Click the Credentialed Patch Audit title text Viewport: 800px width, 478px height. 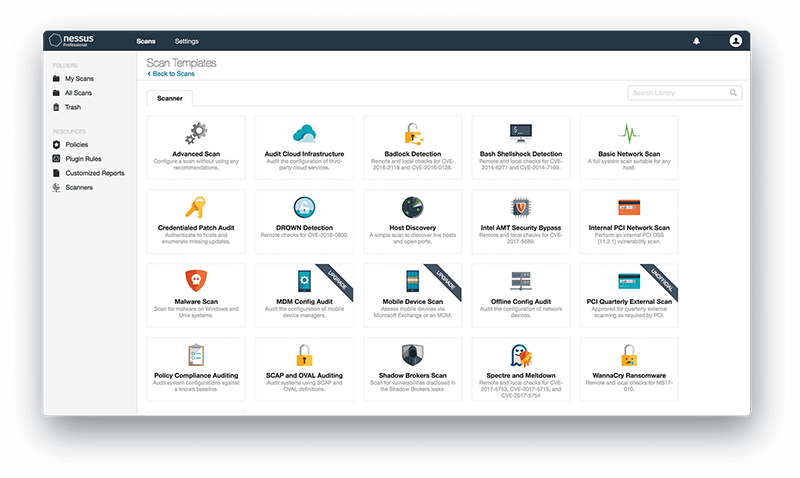[196, 228]
